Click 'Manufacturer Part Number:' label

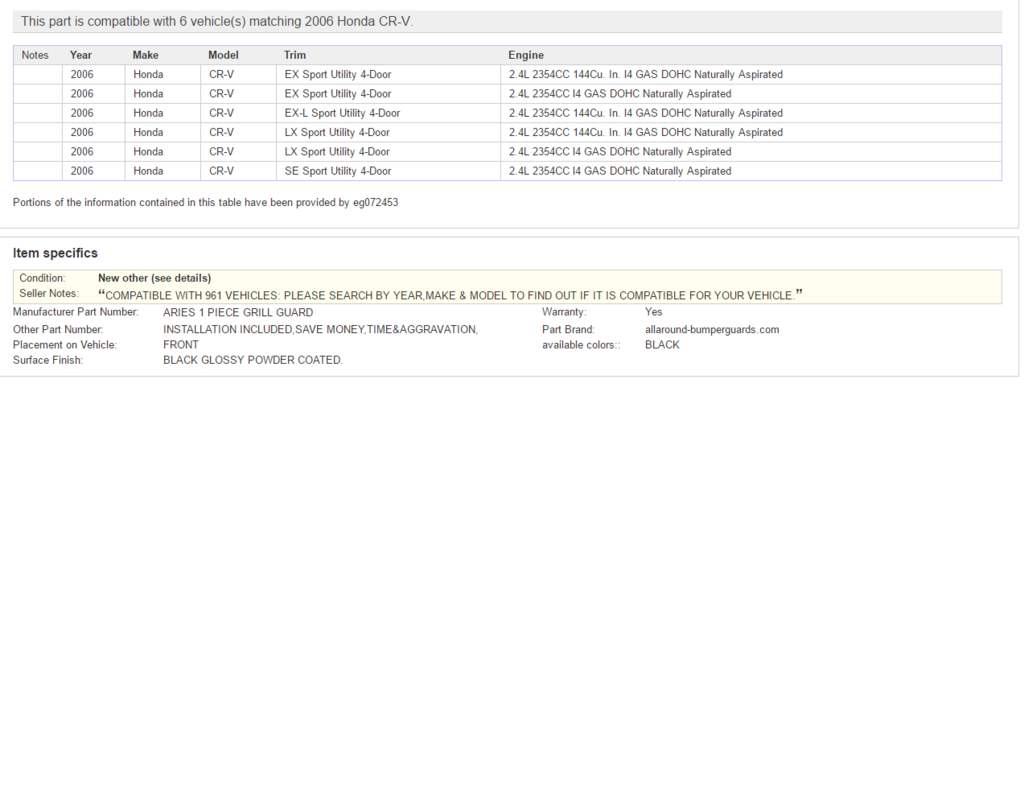coord(76,312)
